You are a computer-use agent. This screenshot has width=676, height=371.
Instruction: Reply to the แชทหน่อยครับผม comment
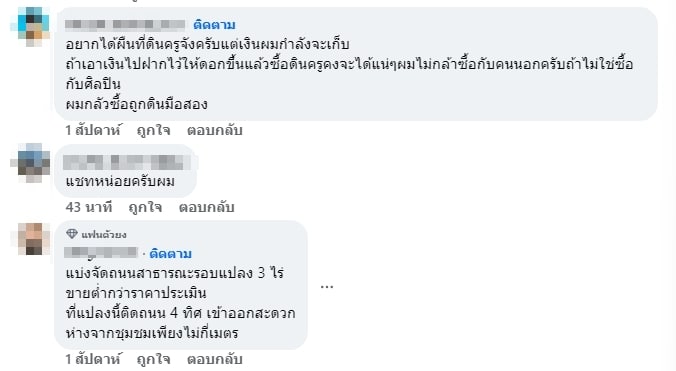click(207, 207)
